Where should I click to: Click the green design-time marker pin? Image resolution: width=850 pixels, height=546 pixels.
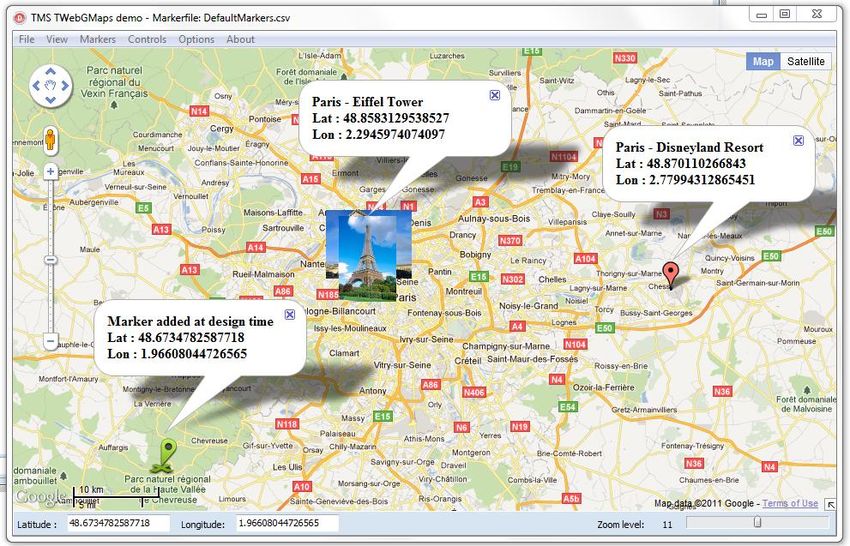167,454
